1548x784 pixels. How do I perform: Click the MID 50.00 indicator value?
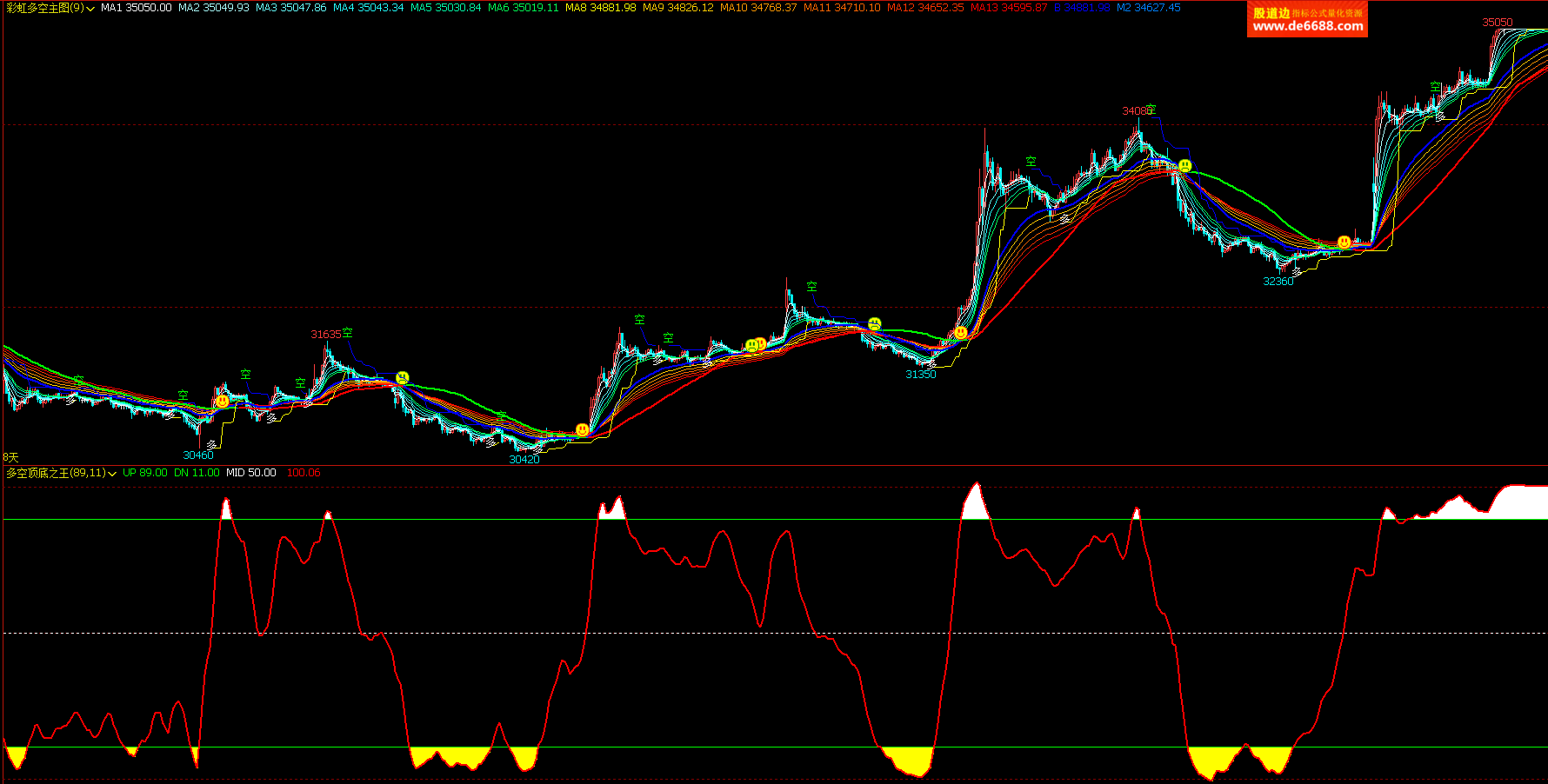pyautogui.click(x=250, y=473)
